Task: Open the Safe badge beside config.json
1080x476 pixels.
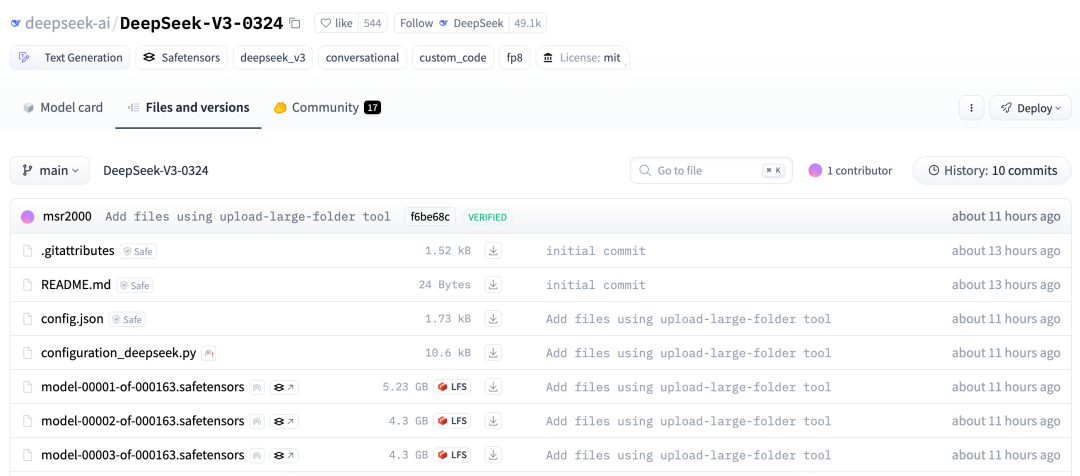Action: [127, 320]
